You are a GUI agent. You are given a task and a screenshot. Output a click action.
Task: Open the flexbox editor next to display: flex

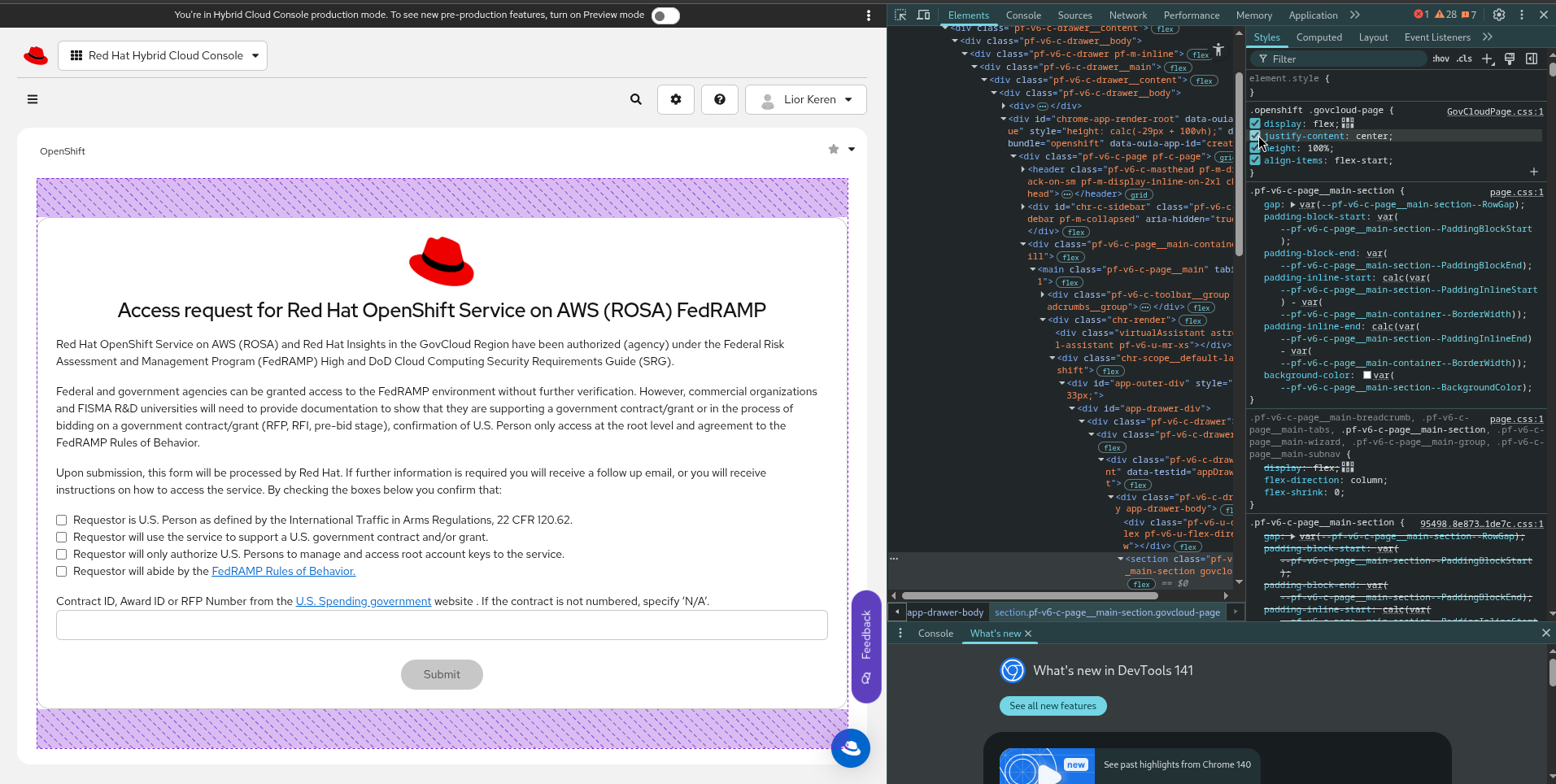tap(1348, 123)
